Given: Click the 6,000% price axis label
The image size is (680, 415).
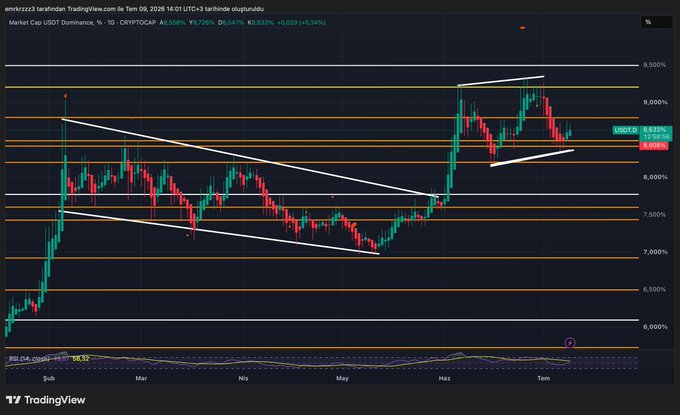Looking at the screenshot, I should click(655, 327).
